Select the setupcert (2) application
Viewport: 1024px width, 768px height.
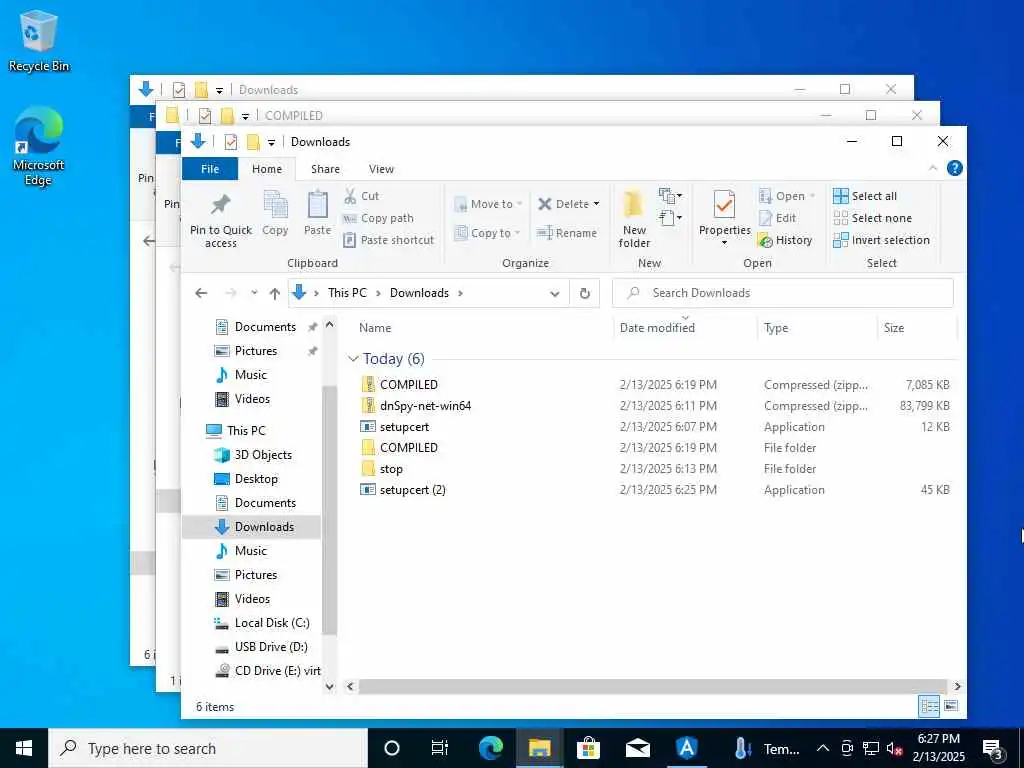413,490
